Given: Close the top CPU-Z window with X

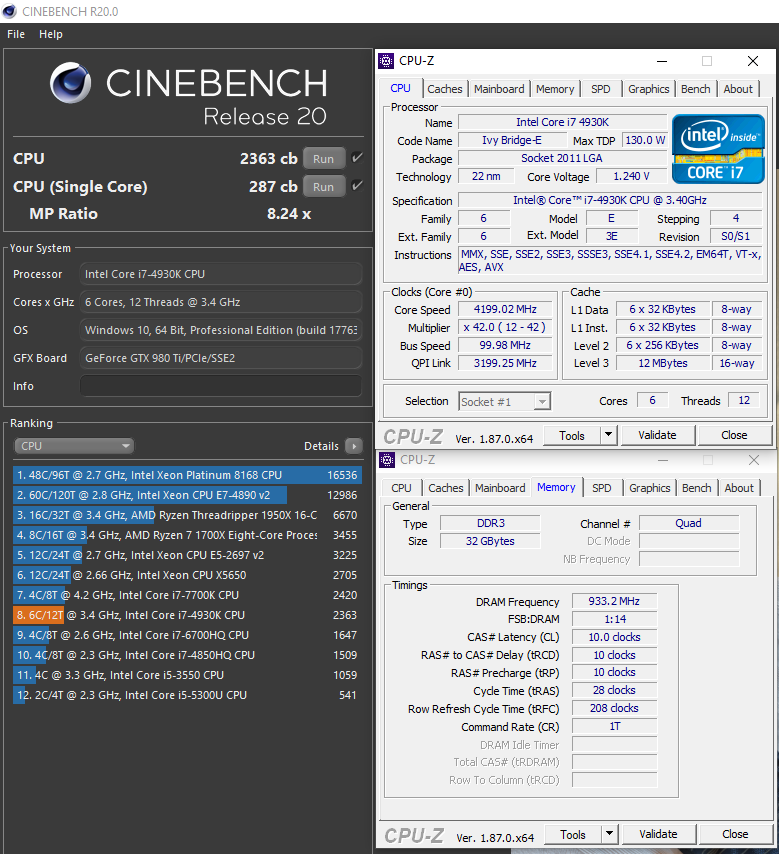Looking at the screenshot, I should [753, 61].
